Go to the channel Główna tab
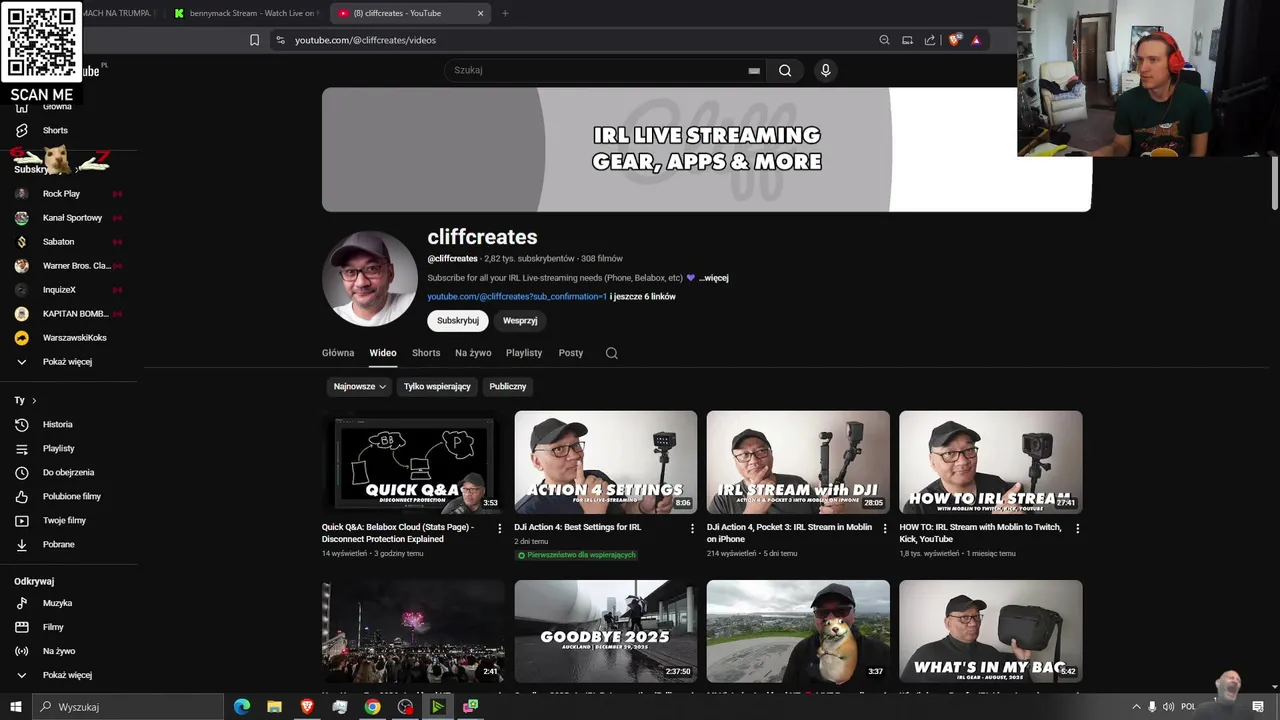This screenshot has width=1280, height=720. pos(338,353)
